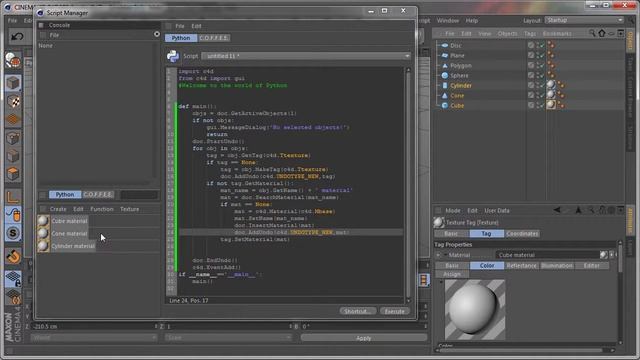Switch to the Coordinates tab in Attributes

[522, 233]
